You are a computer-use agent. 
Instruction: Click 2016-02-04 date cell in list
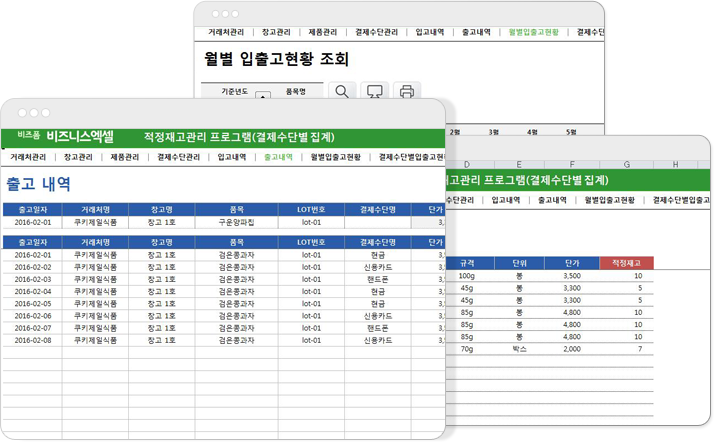coord(33,292)
